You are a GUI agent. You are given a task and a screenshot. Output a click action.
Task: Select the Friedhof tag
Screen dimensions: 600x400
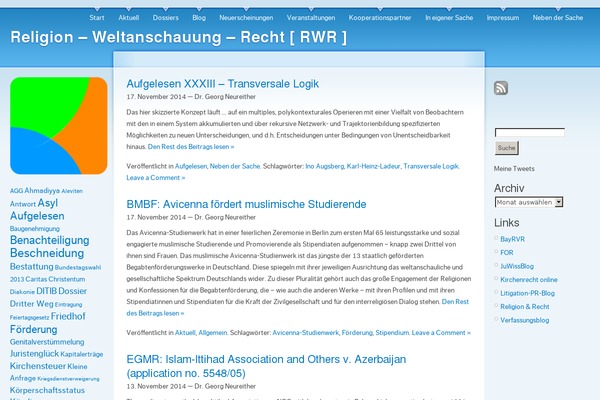click(x=68, y=316)
